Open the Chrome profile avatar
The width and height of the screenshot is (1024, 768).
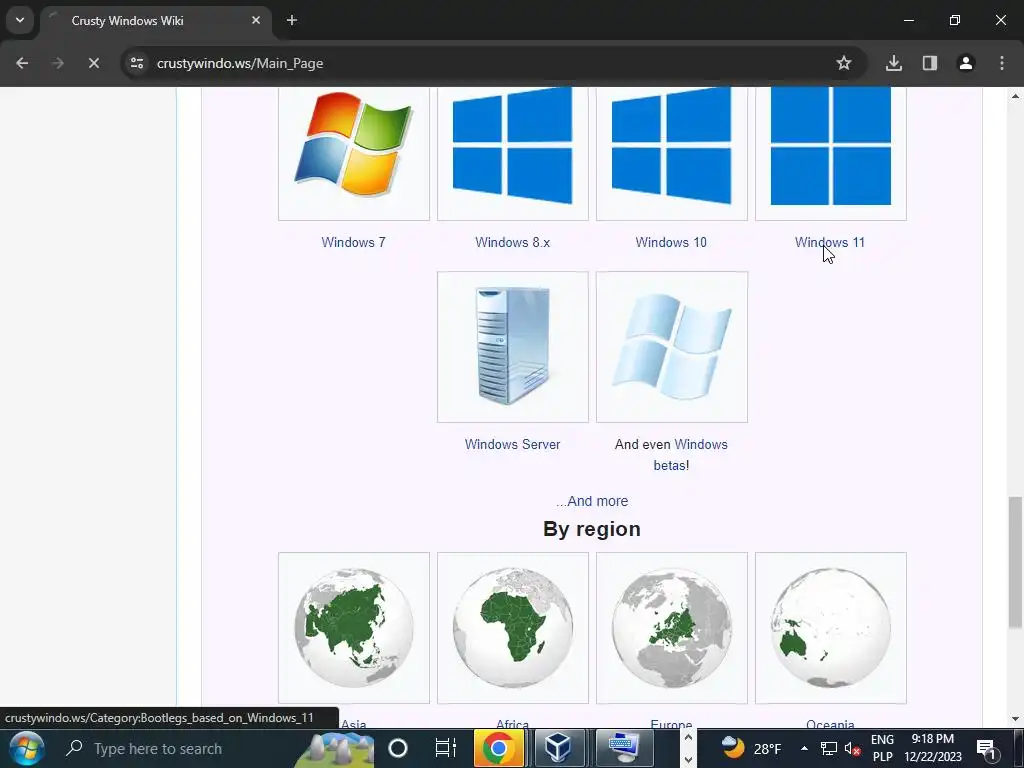[x=966, y=63]
